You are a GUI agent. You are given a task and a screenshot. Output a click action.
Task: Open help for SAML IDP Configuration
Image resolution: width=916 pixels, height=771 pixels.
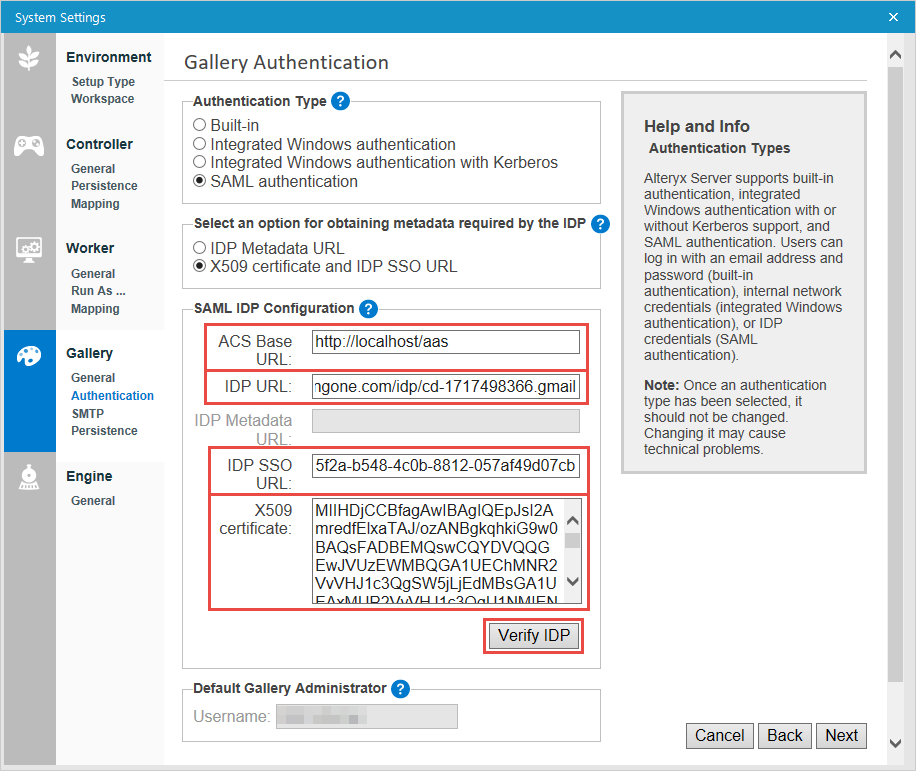click(x=369, y=308)
